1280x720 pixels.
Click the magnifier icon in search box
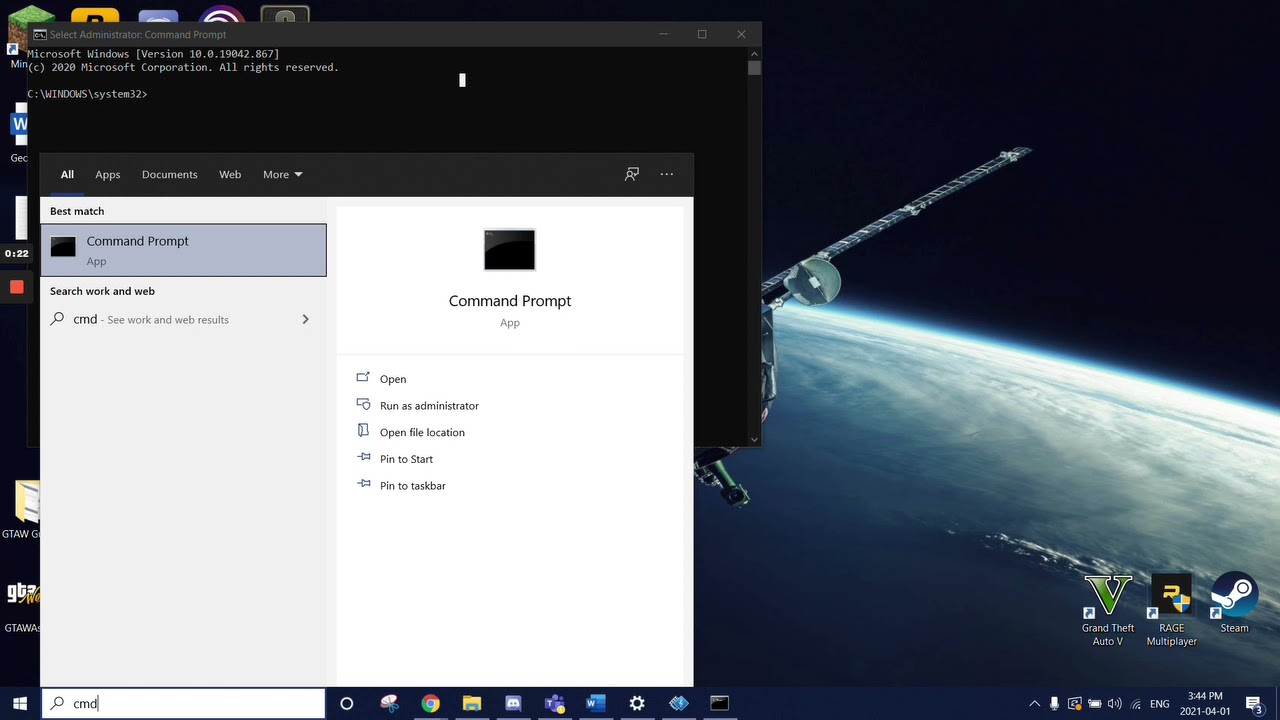[x=57, y=703]
